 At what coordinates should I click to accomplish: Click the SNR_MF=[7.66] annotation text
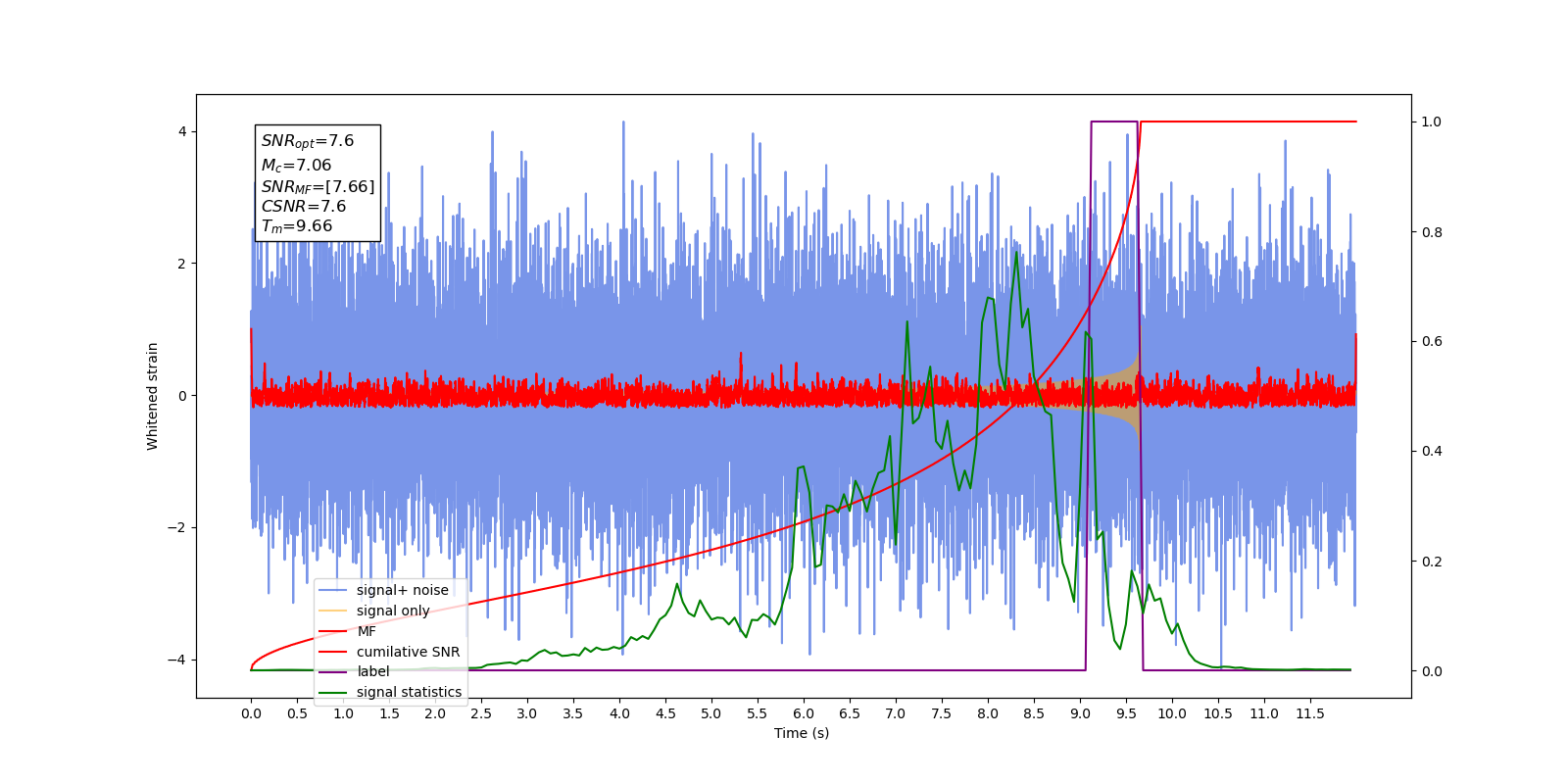click(318, 186)
